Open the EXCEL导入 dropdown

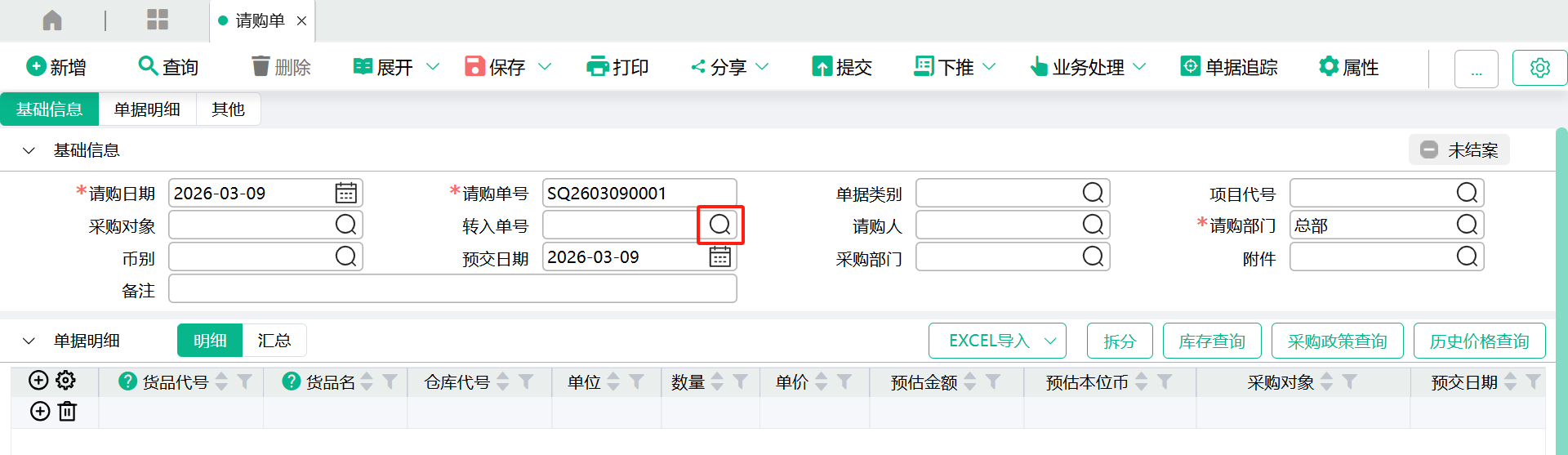pos(1050,341)
